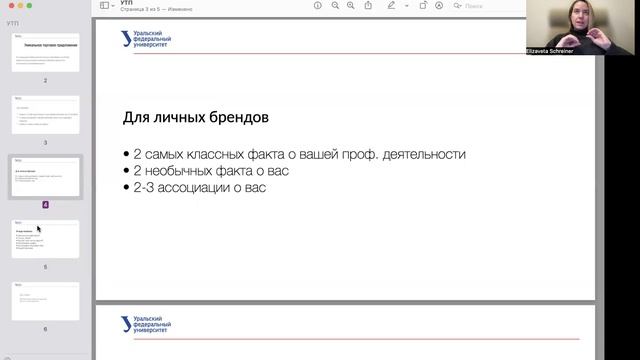
Task: Click bullet '2-3 ассоциации о вас'
Action: [x=200, y=188]
